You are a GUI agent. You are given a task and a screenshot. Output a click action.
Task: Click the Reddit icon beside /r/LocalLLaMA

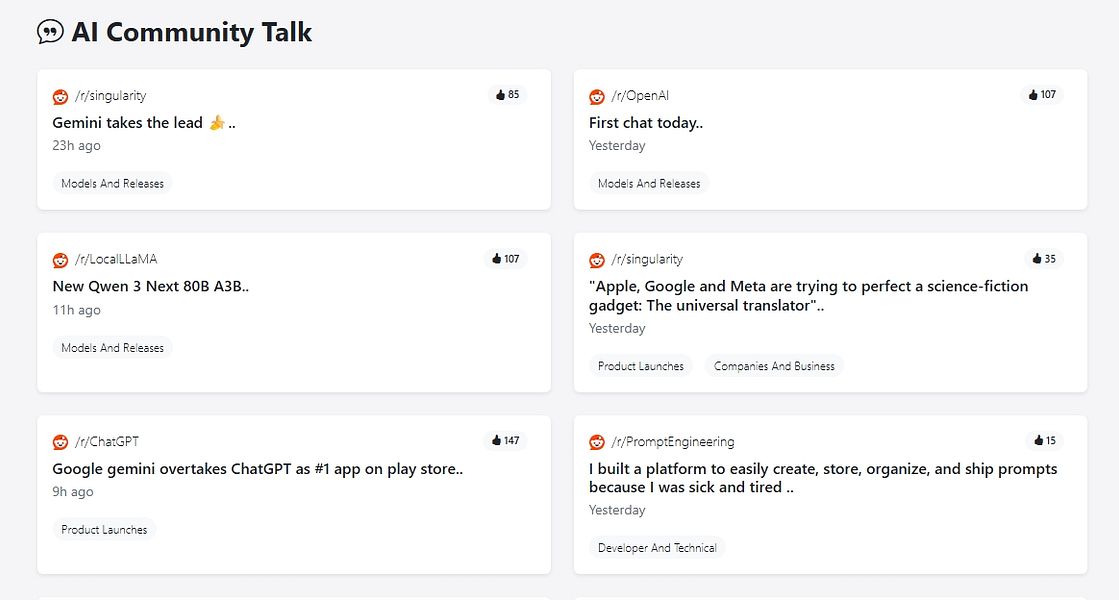61,260
